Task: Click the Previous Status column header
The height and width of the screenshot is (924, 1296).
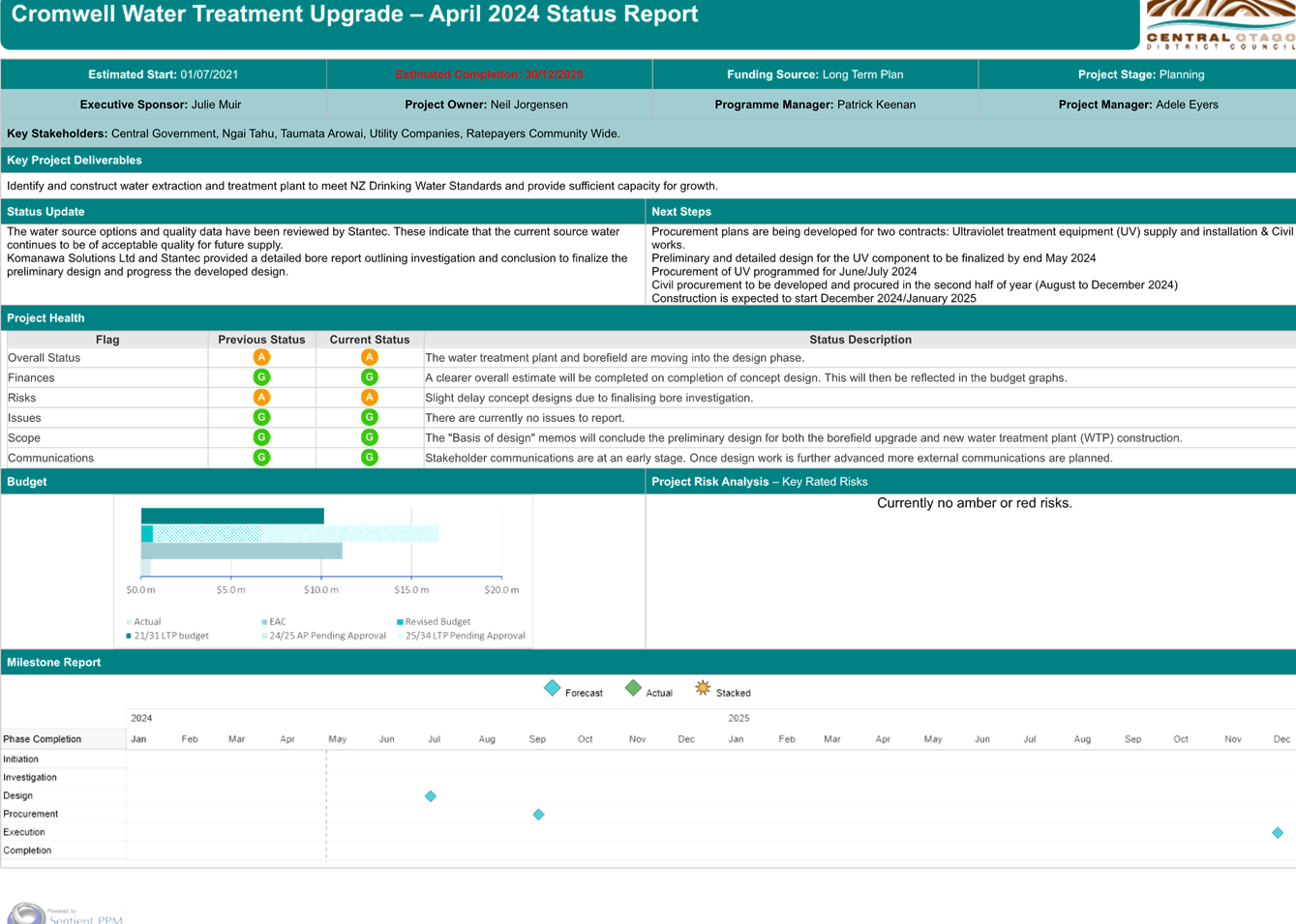Action: [261, 340]
